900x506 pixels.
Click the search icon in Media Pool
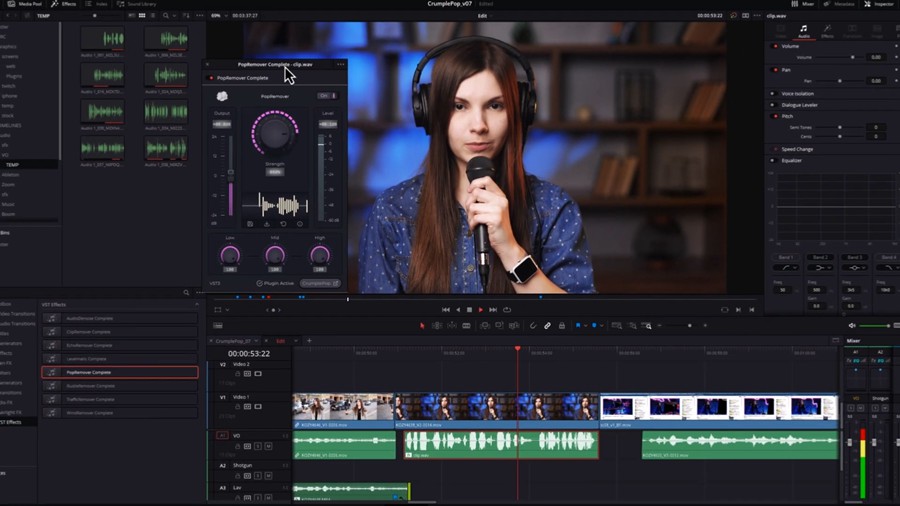pos(165,15)
